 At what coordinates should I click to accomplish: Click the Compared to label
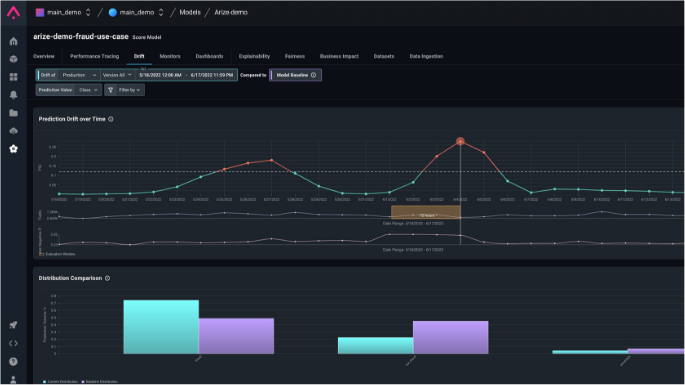tap(253, 75)
